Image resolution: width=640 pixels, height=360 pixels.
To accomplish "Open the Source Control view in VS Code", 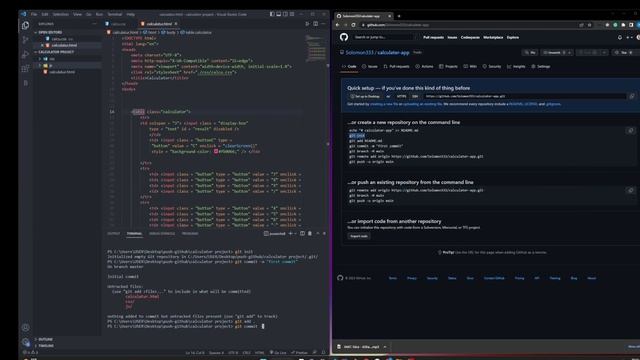I will click(x=25, y=40).
